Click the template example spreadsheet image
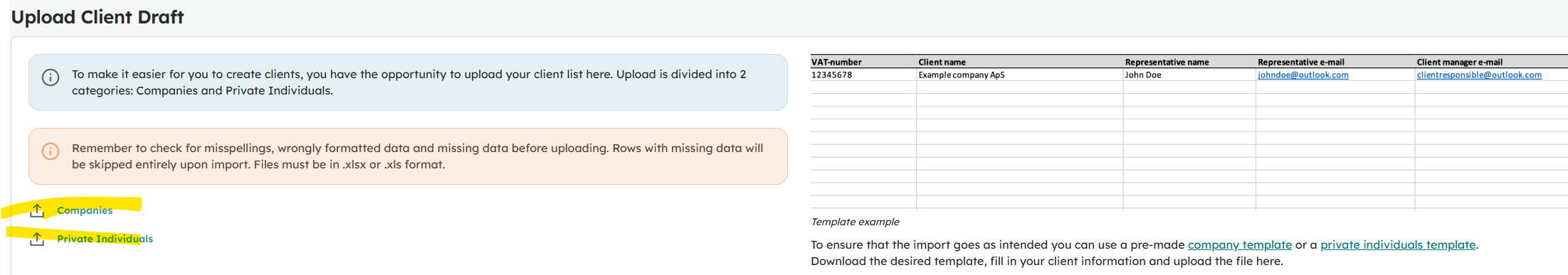The height and width of the screenshot is (275, 1568). (1189, 132)
